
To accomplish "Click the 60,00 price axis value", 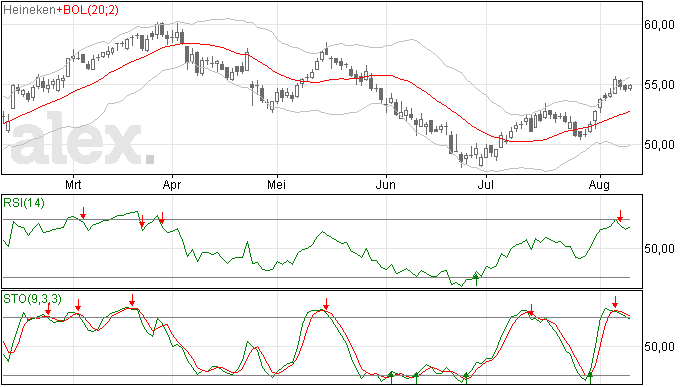I will (659, 25).
